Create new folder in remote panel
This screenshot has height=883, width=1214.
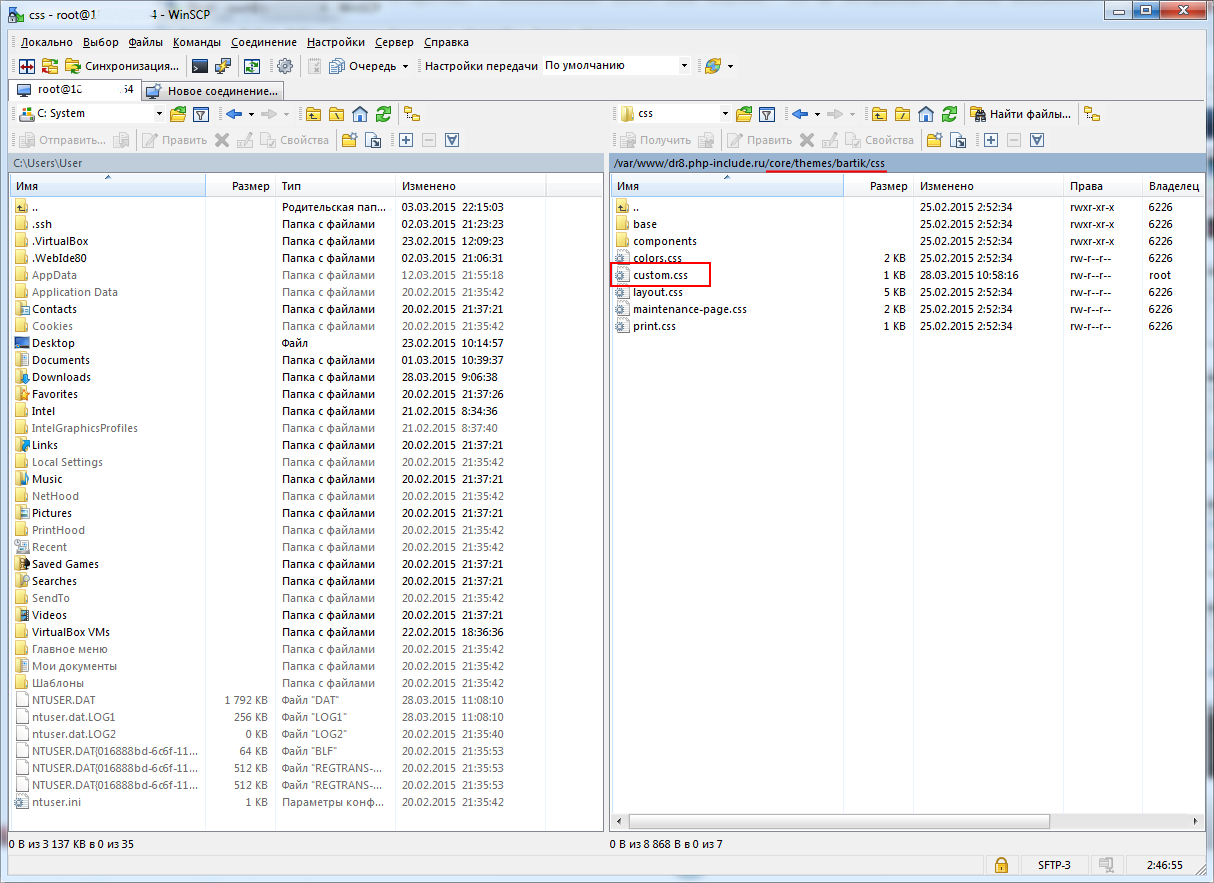tap(934, 140)
